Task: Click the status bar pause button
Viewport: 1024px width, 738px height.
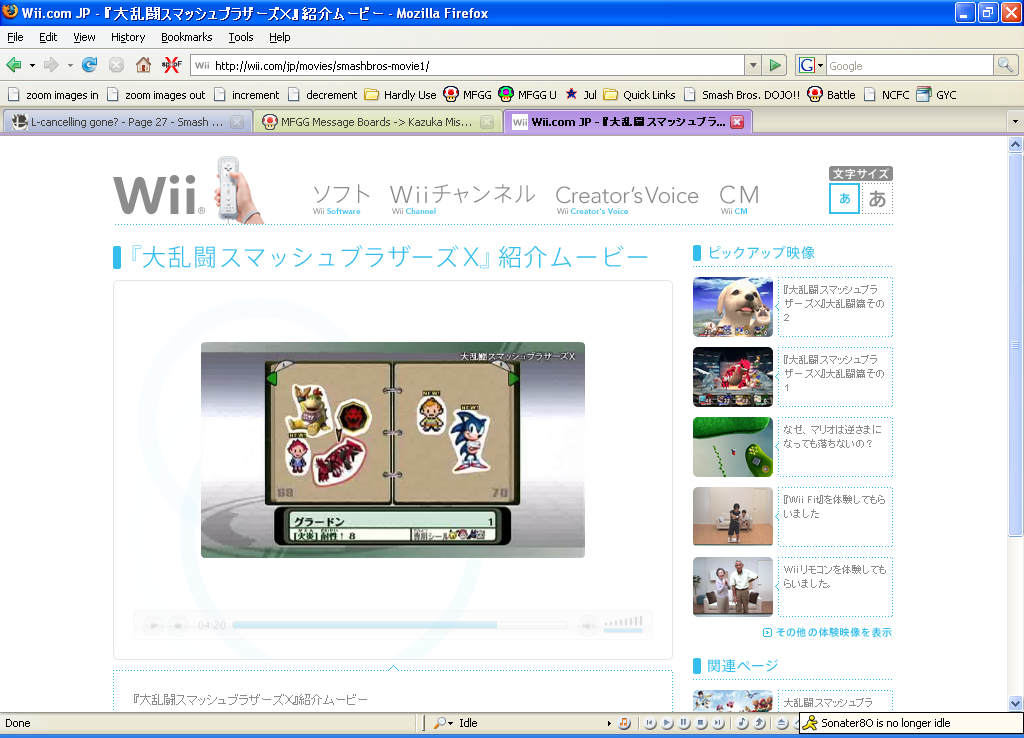Action: [684, 723]
